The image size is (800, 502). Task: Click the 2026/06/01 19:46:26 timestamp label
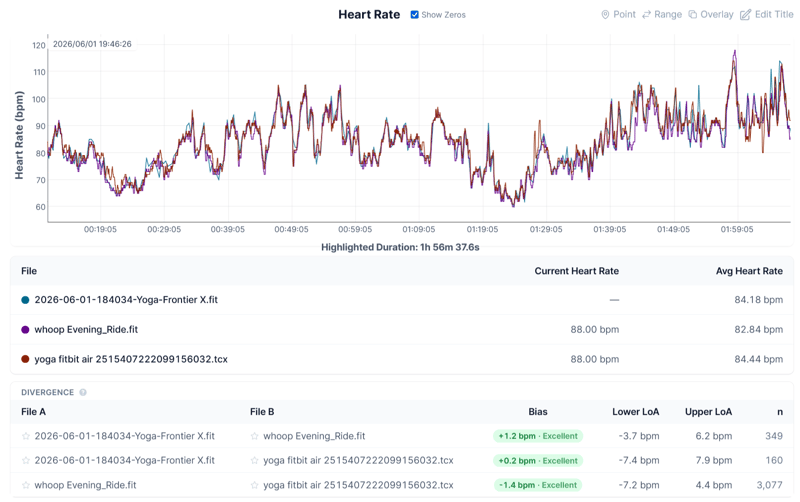(x=92, y=44)
